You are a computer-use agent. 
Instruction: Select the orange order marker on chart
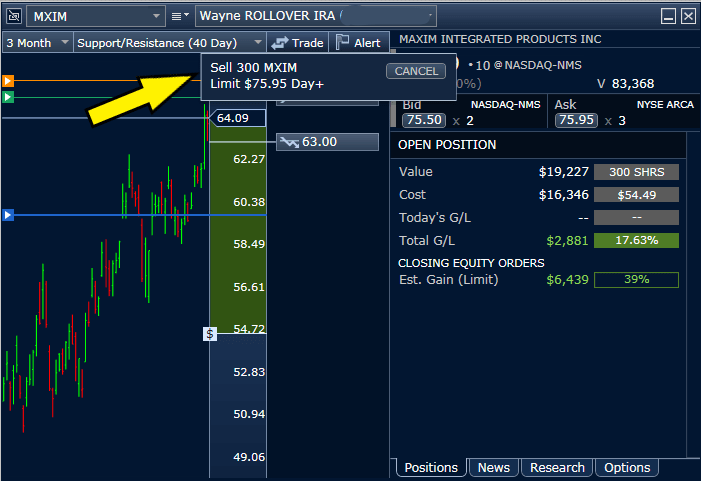click(x=8, y=80)
